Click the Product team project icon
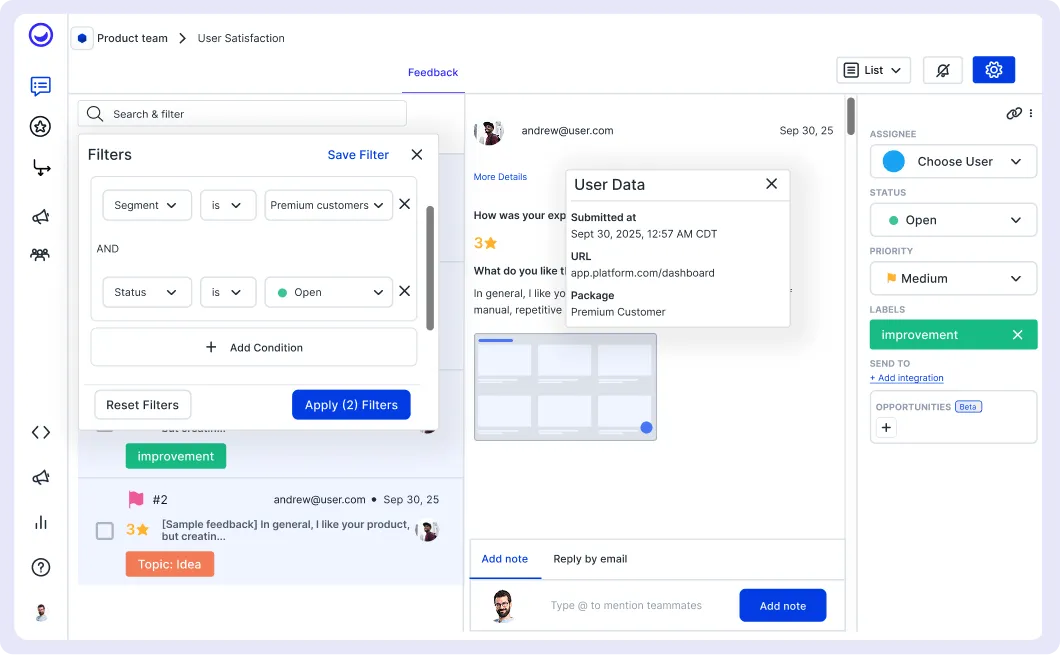Image resolution: width=1060 pixels, height=655 pixels. (82, 38)
